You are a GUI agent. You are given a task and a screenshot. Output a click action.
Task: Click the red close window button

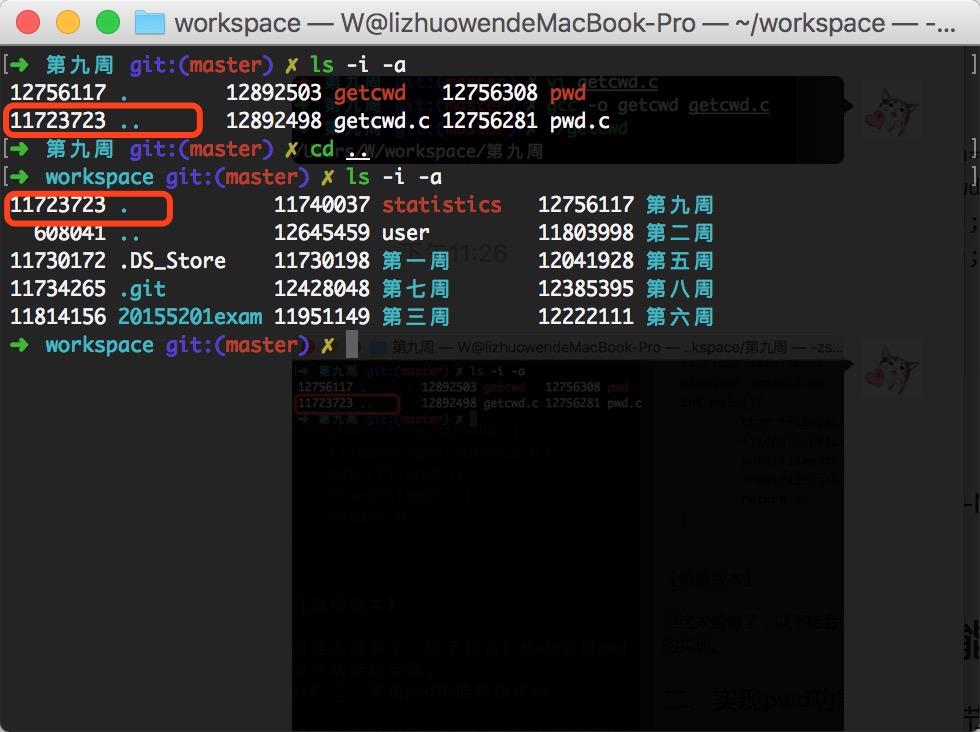(x=28, y=23)
